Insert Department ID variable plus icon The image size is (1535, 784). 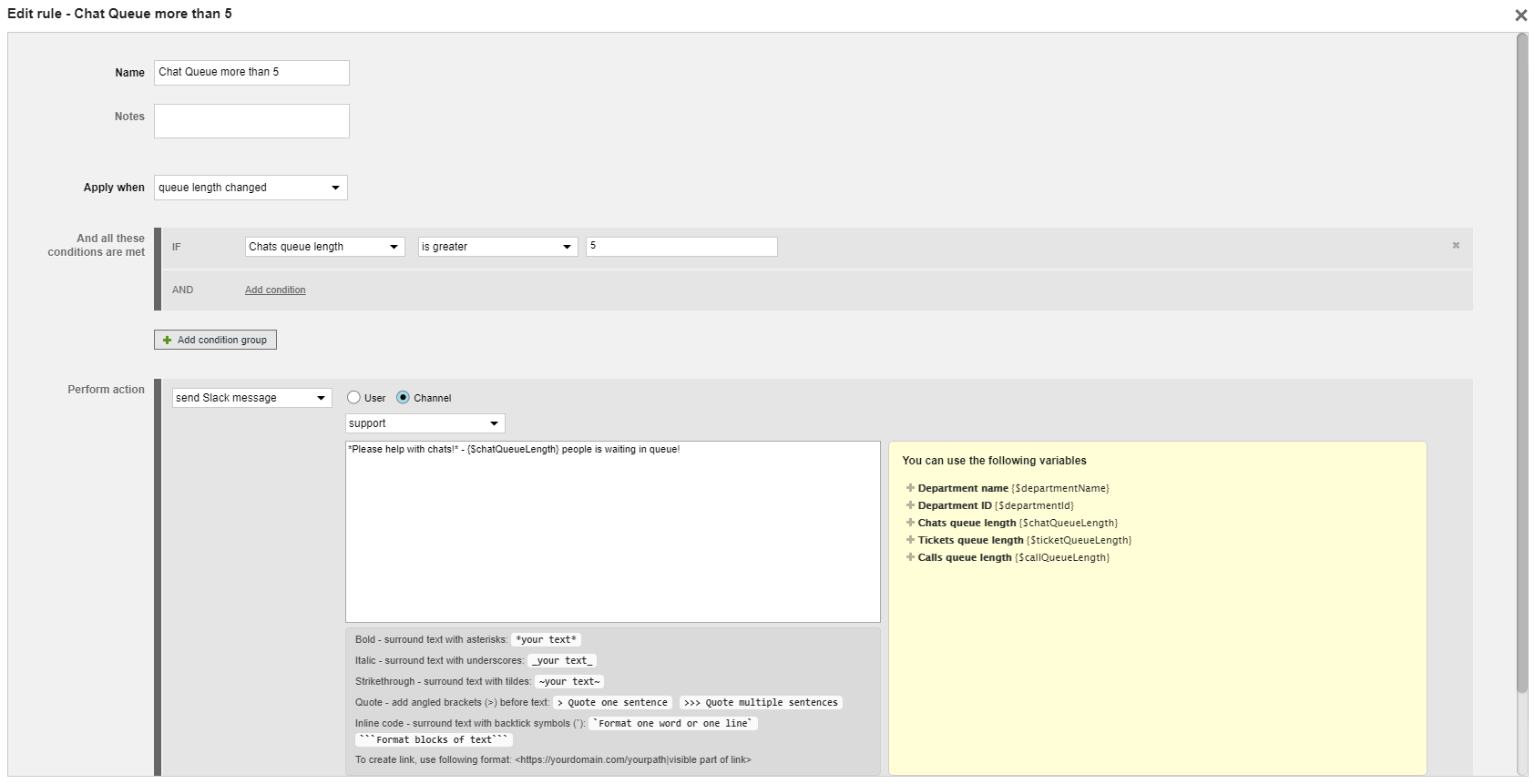tap(910, 505)
